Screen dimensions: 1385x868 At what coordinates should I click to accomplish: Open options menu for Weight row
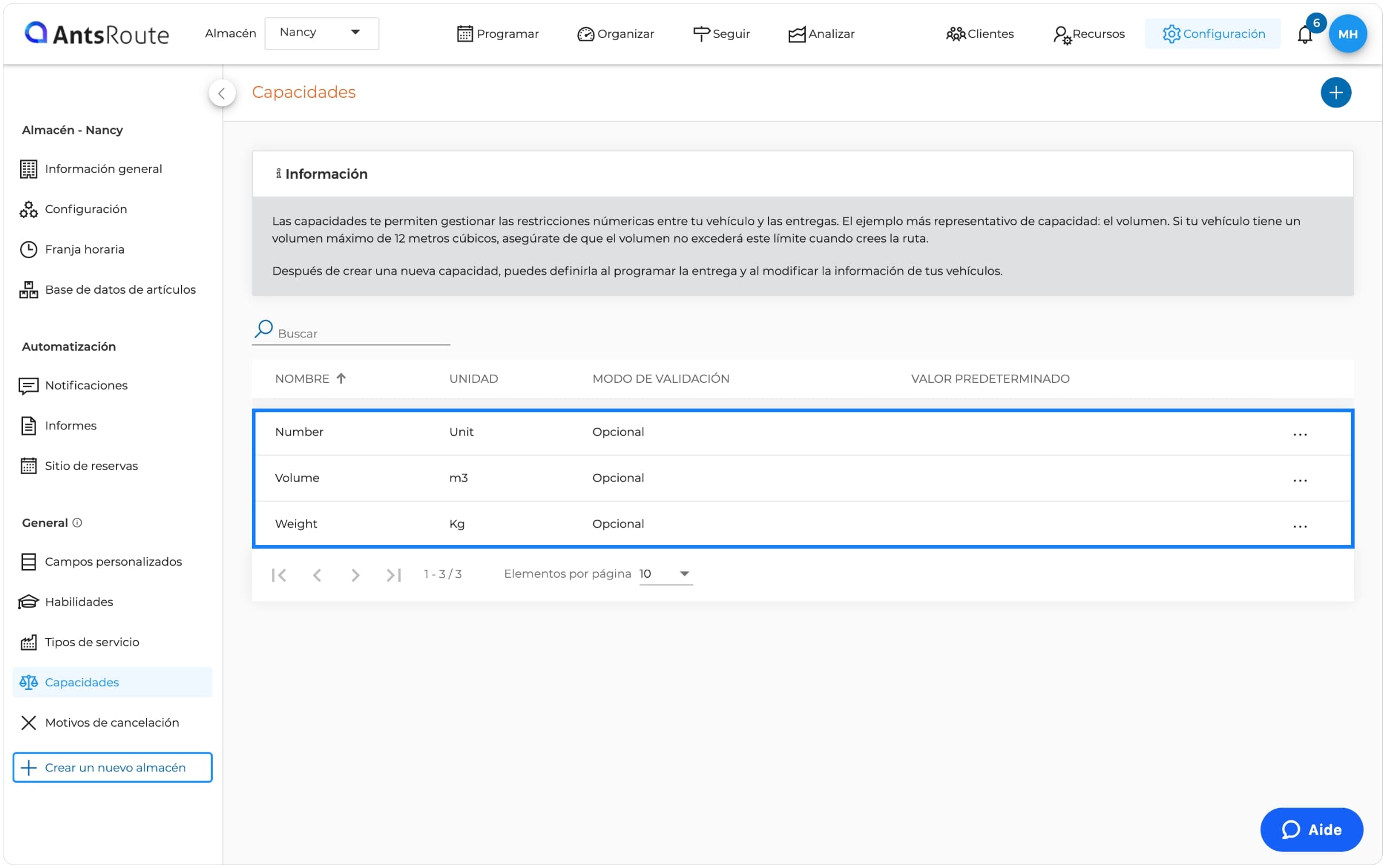[x=1299, y=527]
